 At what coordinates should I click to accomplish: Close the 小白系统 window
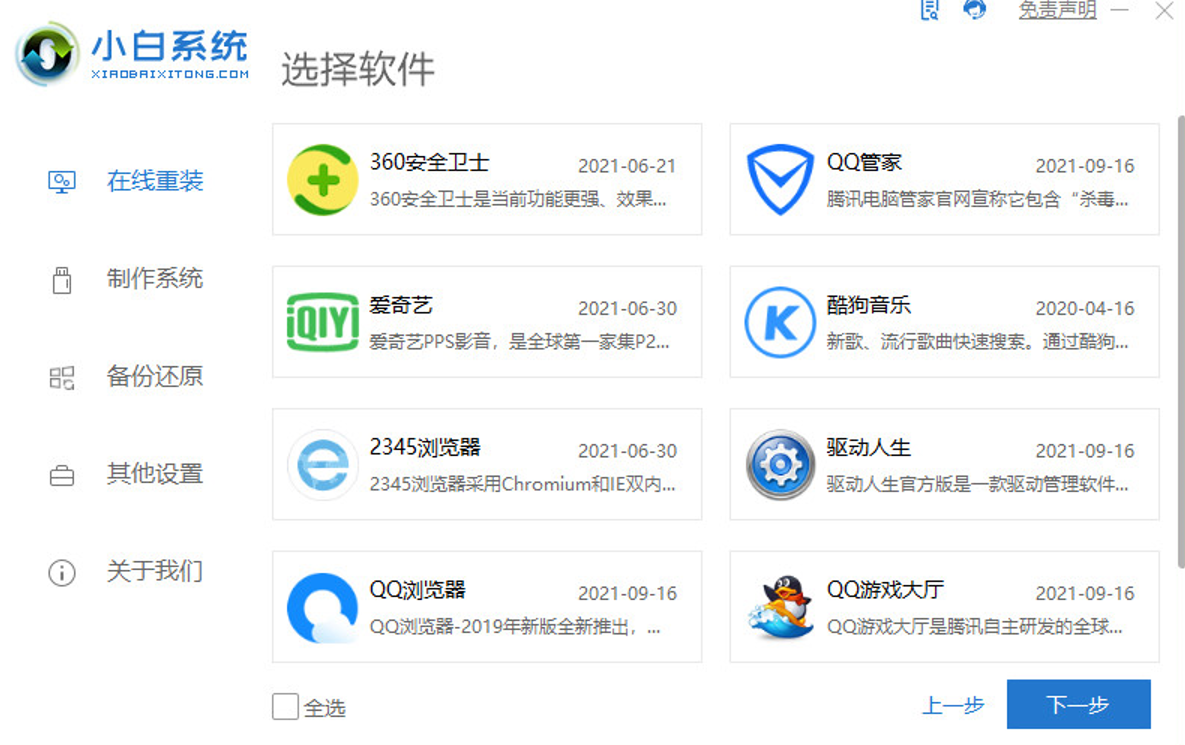[1165, 11]
